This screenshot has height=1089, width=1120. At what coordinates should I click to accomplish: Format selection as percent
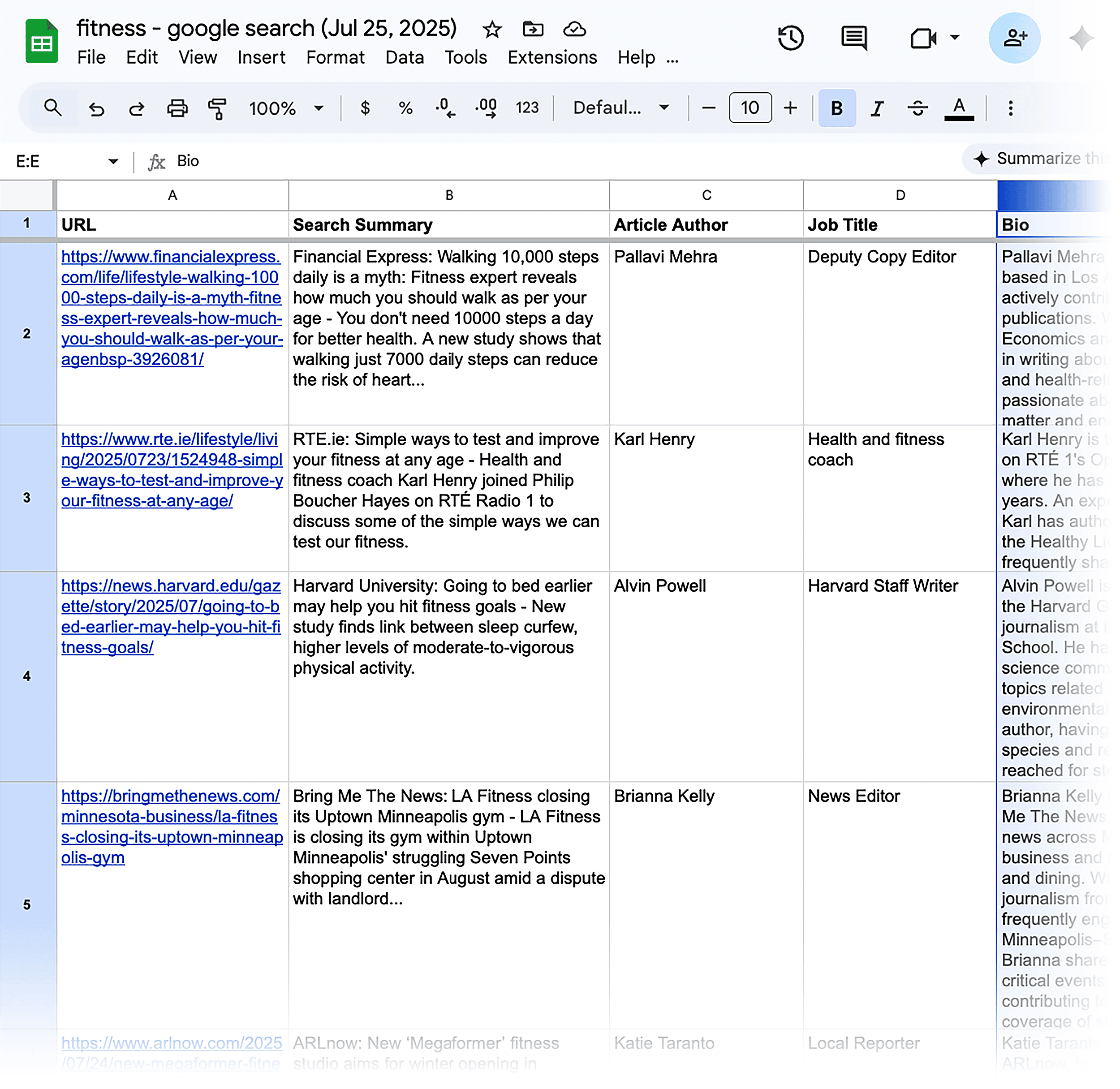pyautogui.click(x=405, y=108)
